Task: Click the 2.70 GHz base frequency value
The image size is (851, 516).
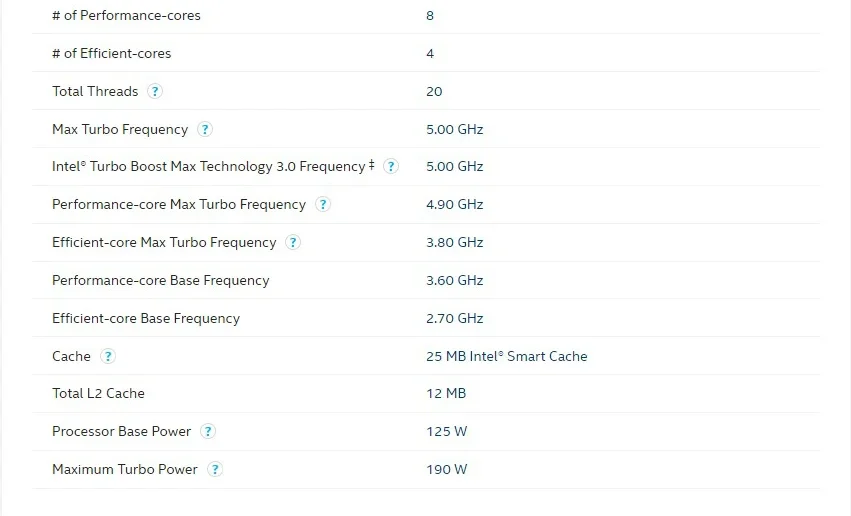Action: coord(454,318)
